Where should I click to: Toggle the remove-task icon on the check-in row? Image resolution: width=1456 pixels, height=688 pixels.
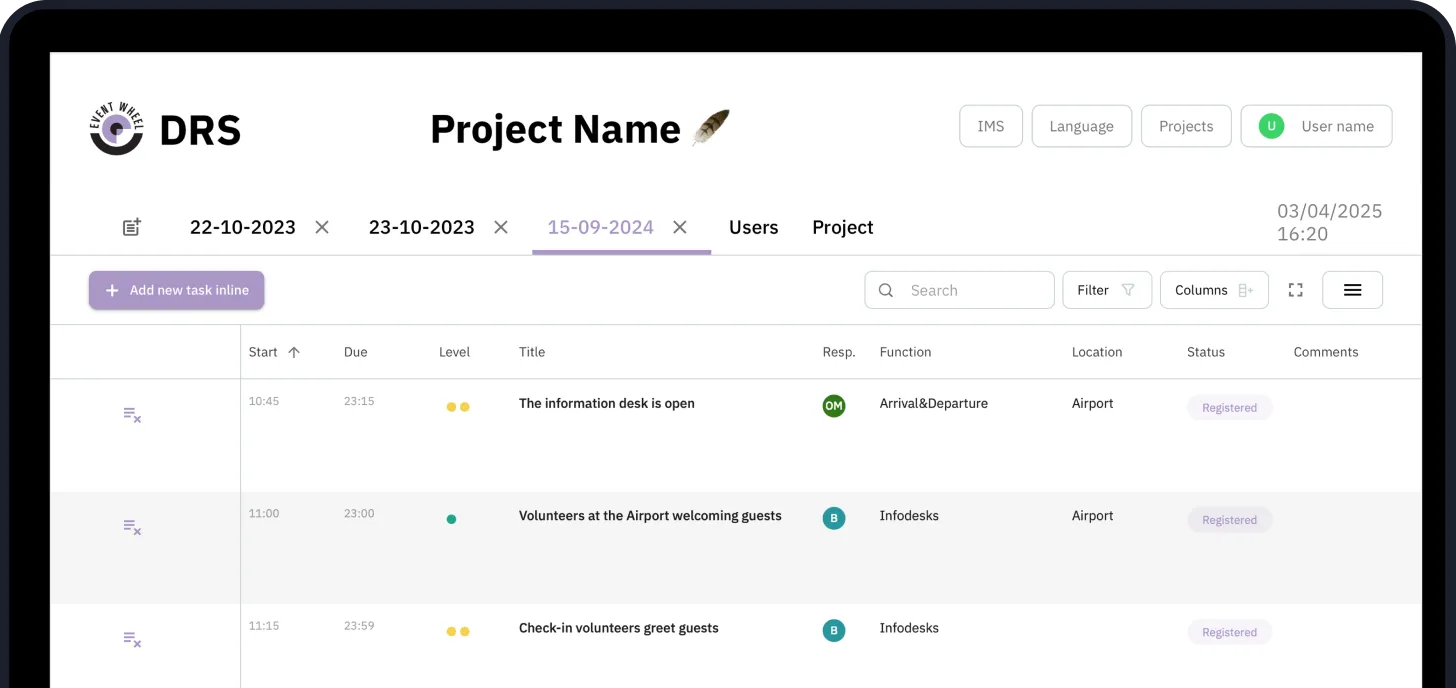[131, 640]
